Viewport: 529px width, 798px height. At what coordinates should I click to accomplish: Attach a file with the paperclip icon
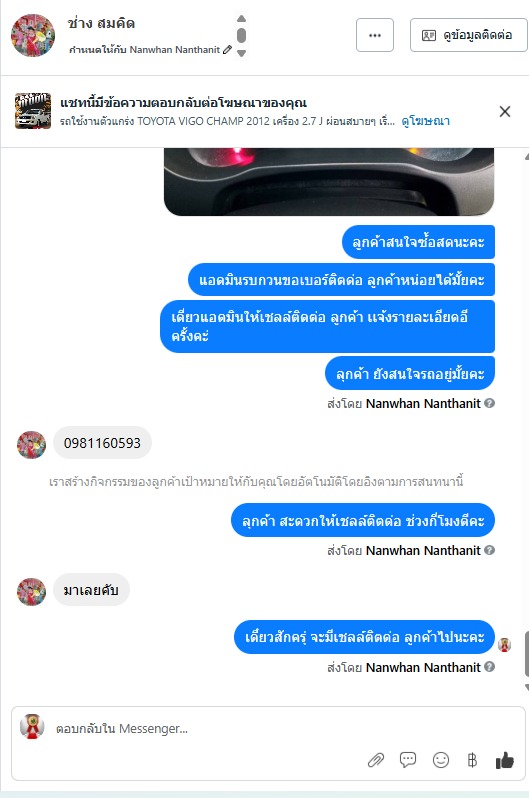coord(376,760)
